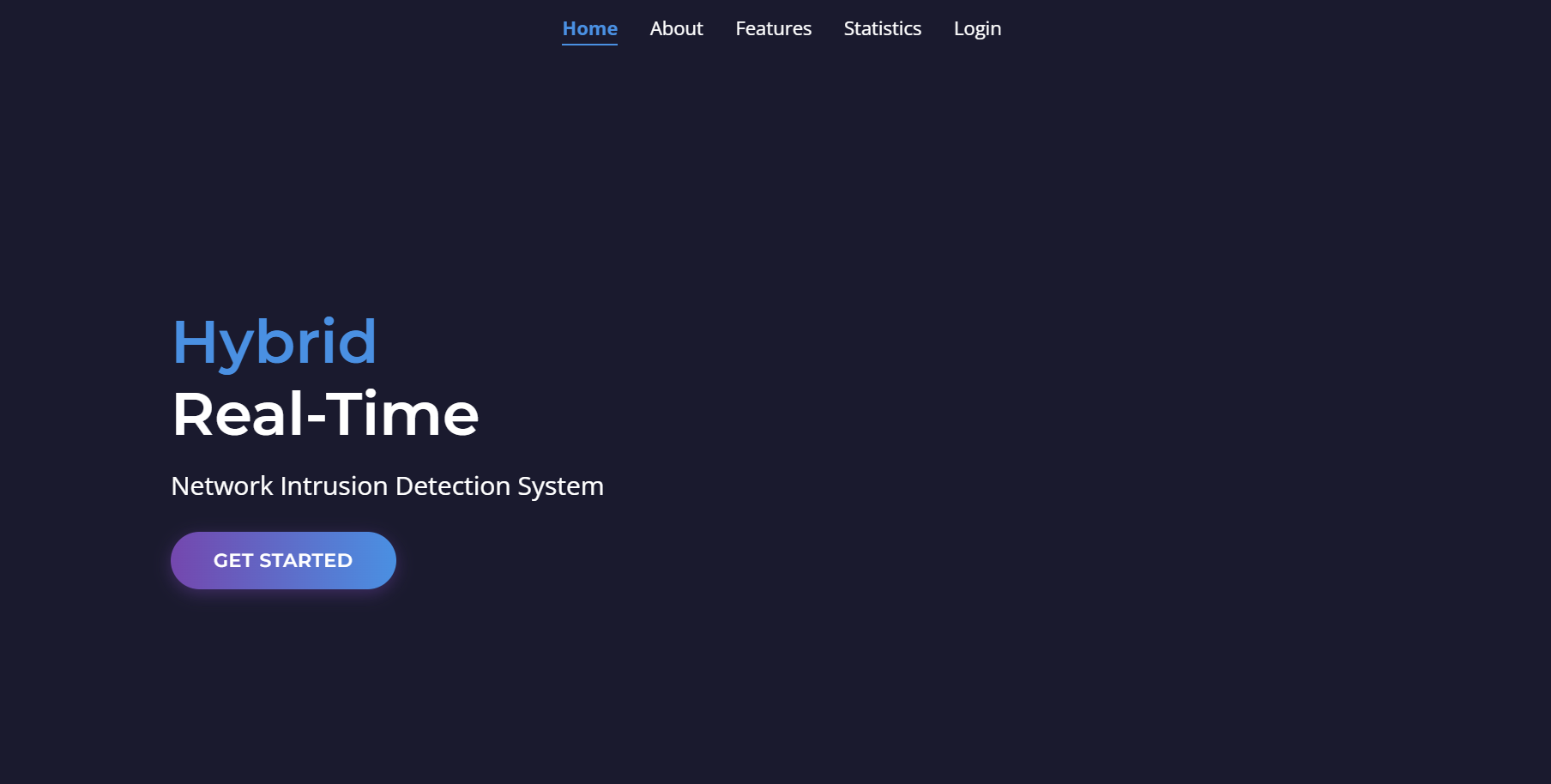
Task: Click the blue Hybrid heading
Action: tap(275, 342)
